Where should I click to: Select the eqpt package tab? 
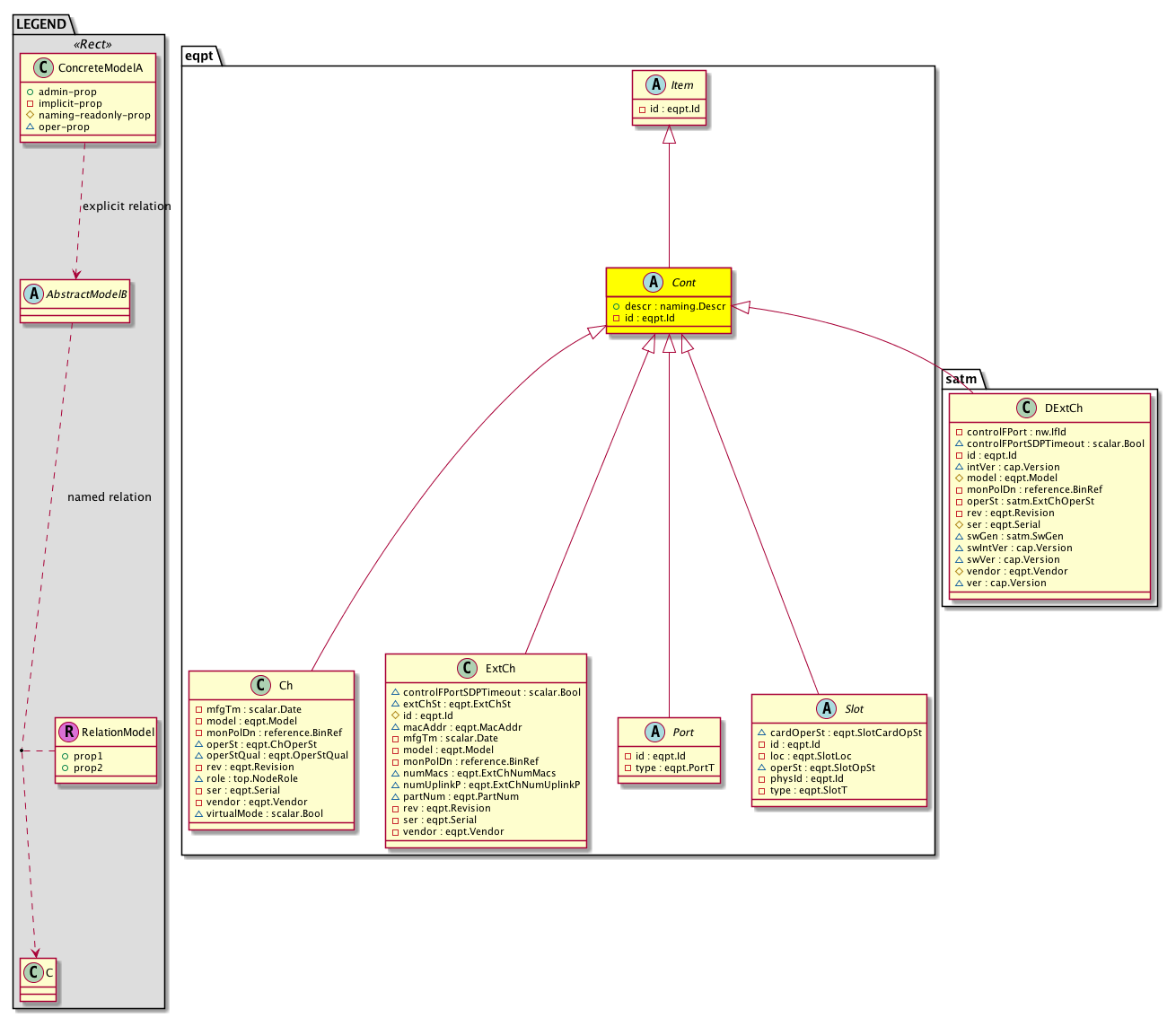tap(199, 56)
